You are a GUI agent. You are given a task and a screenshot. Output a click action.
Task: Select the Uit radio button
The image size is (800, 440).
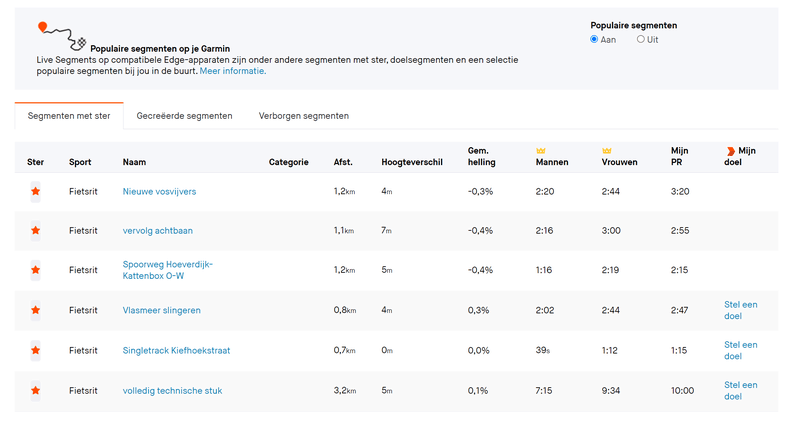[x=641, y=40]
